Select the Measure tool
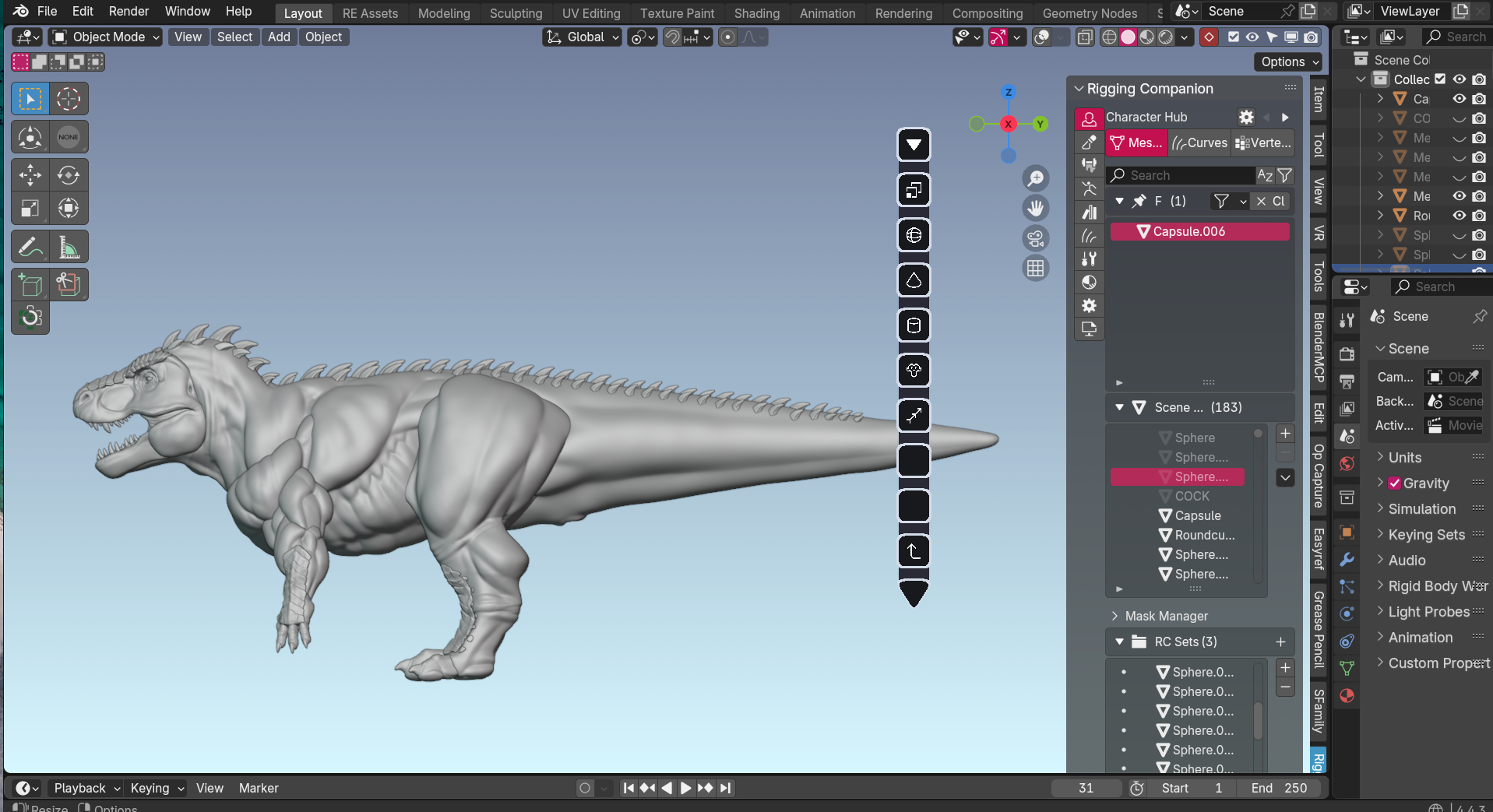The image size is (1493, 812). coord(69,248)
